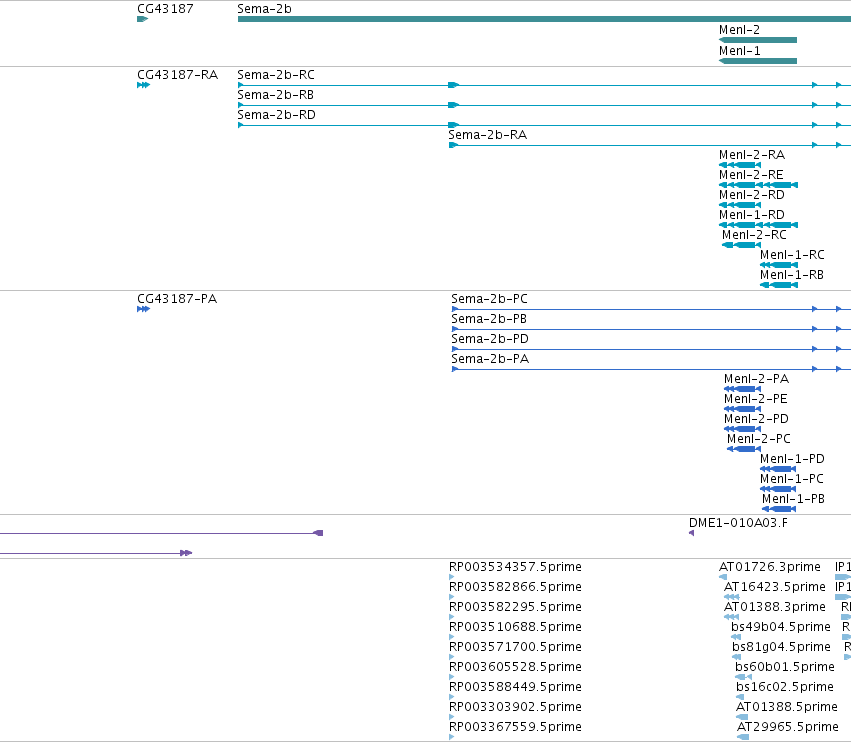Click the purple block ending the upper purple line

[319, 533]
